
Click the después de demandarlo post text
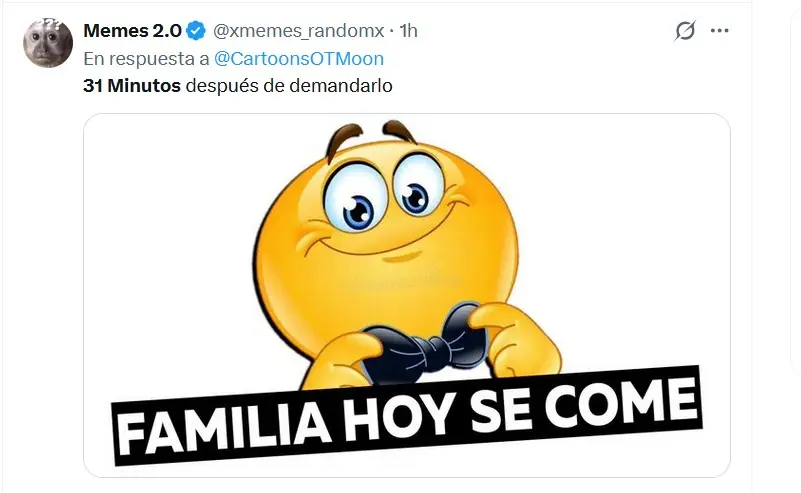[289, 85]
